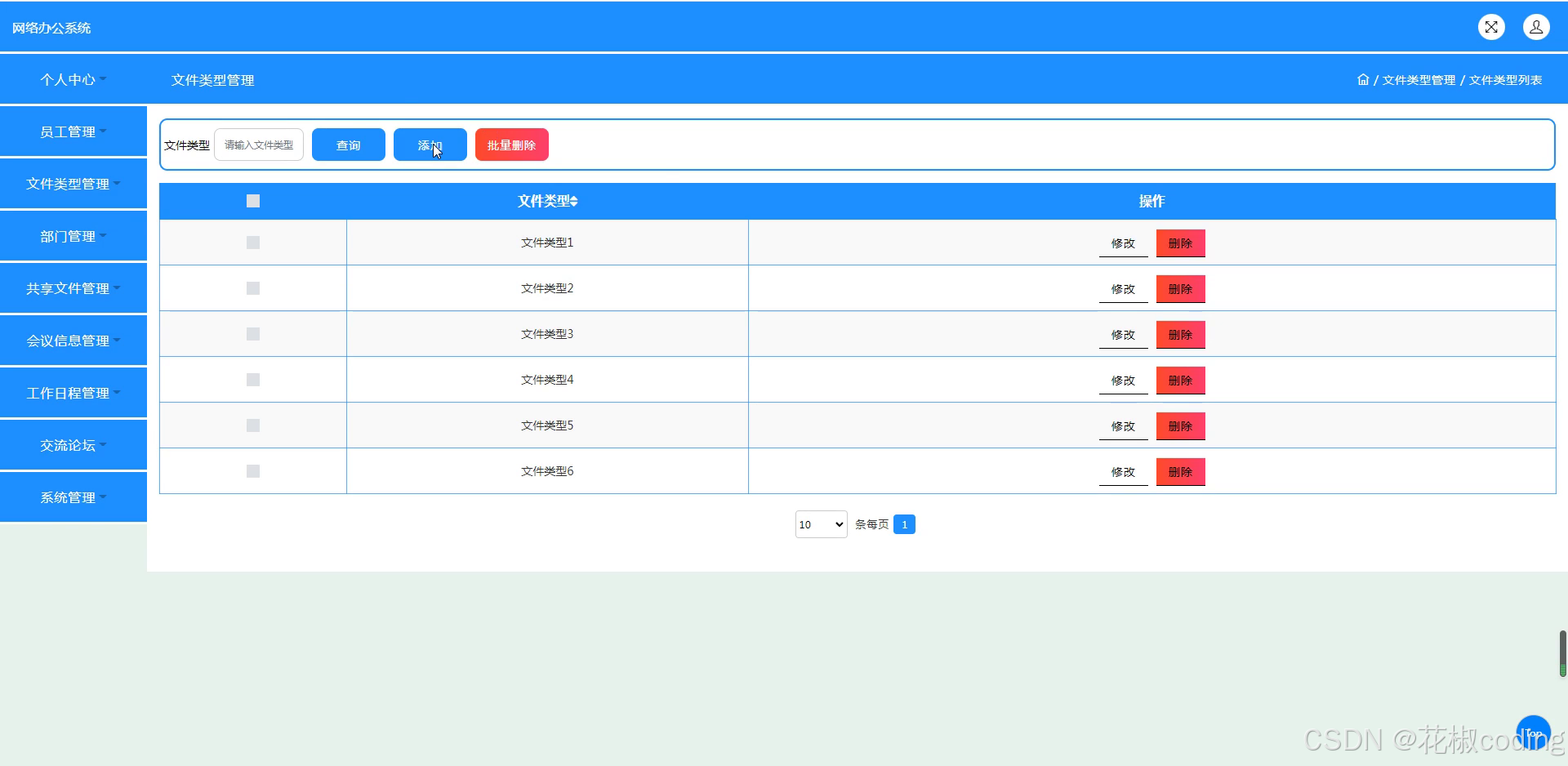This screenshot has height=766, width=1568.
Task: Click 修改 for 文件类型4
Action: click(1124, 381)
